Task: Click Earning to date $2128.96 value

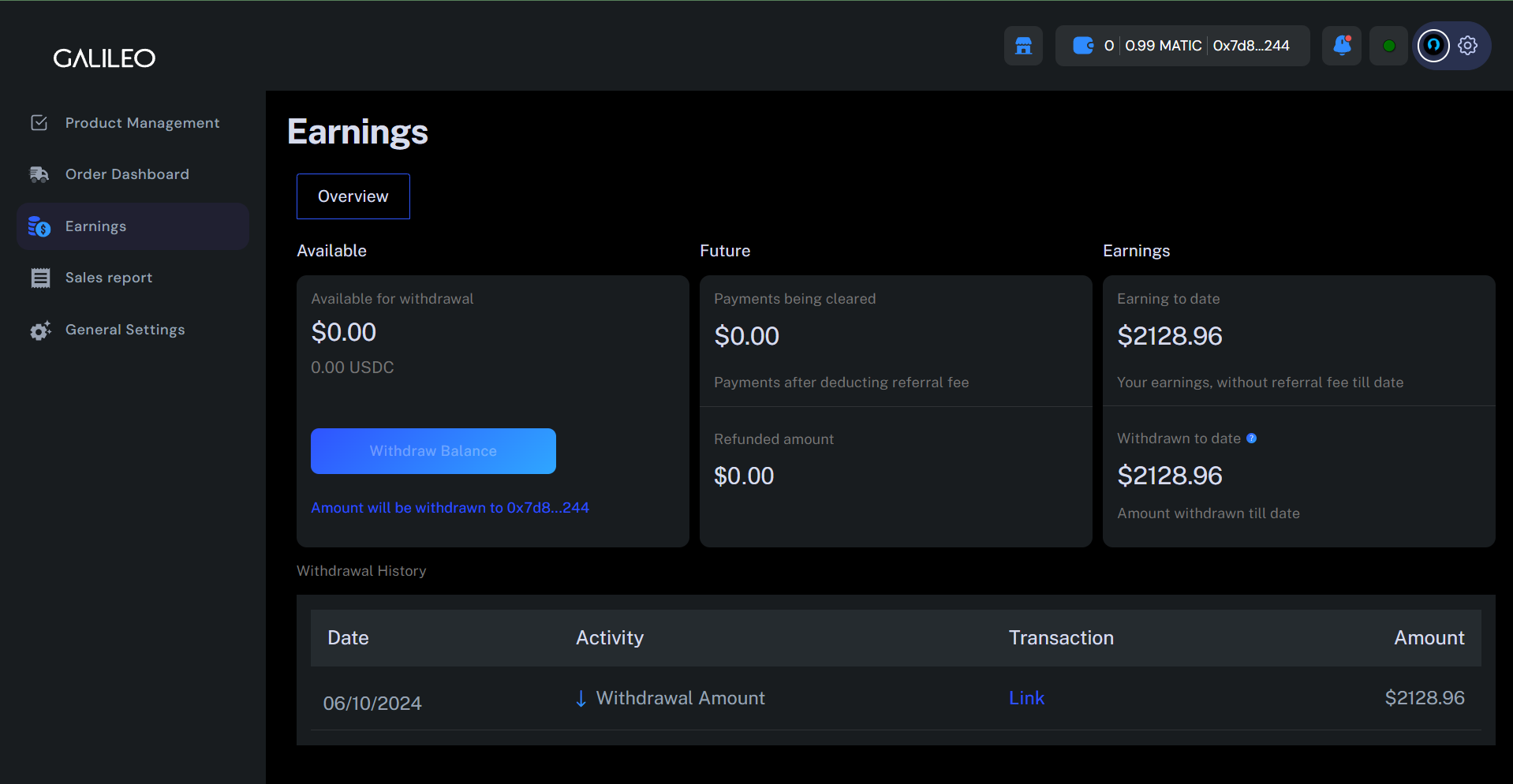Action: [1170, 336]
